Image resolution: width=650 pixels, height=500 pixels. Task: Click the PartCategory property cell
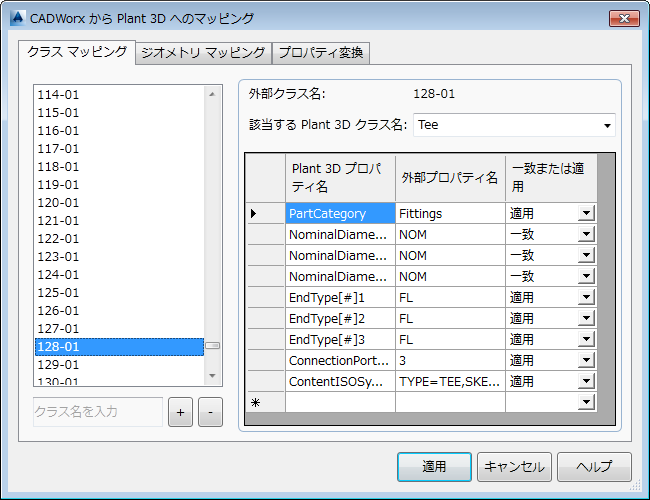340,214
